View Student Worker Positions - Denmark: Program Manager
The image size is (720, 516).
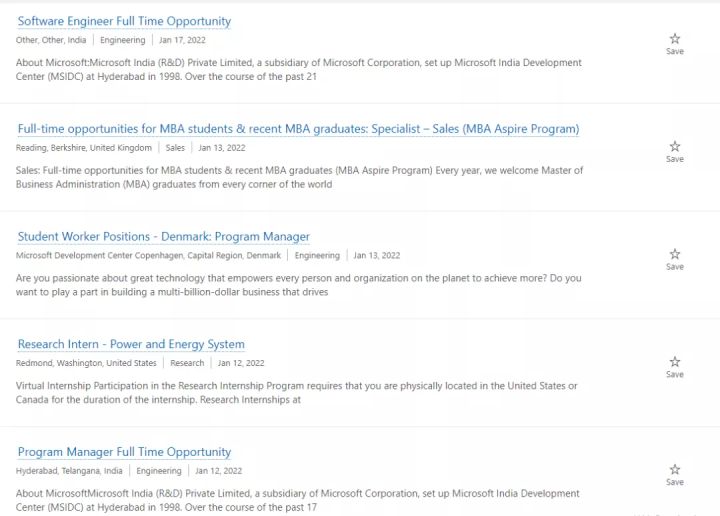[164, 237]
